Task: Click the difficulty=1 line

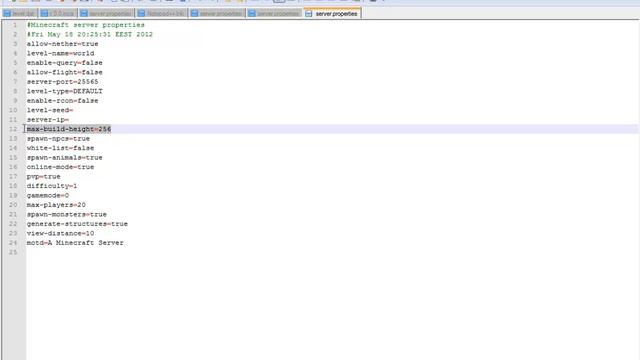Action: (52, 186)
